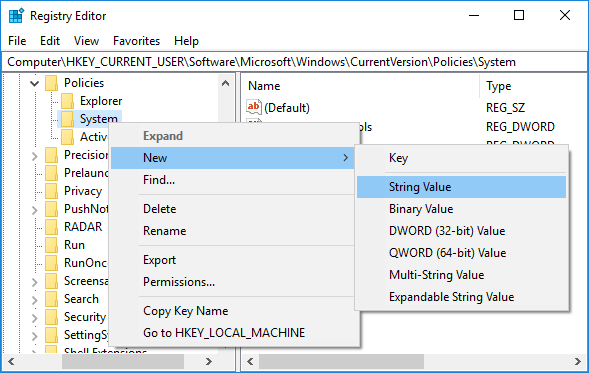Click the tree pane horizontal scrollbar thumb
The width and height of the screenshot is (589, 373).
[123, 362]
